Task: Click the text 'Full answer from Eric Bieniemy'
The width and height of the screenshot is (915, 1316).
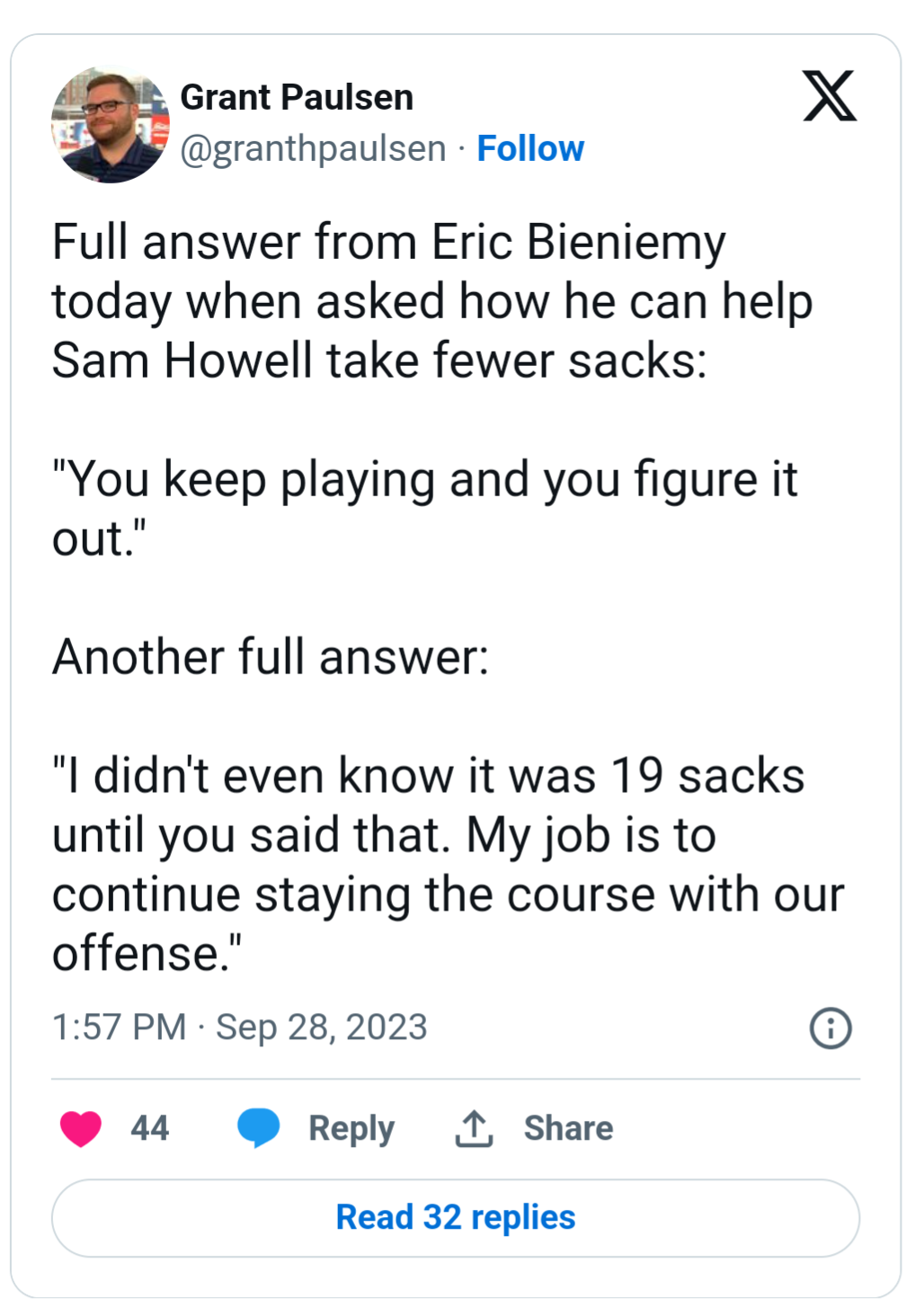Action: (x=388, y=244)
